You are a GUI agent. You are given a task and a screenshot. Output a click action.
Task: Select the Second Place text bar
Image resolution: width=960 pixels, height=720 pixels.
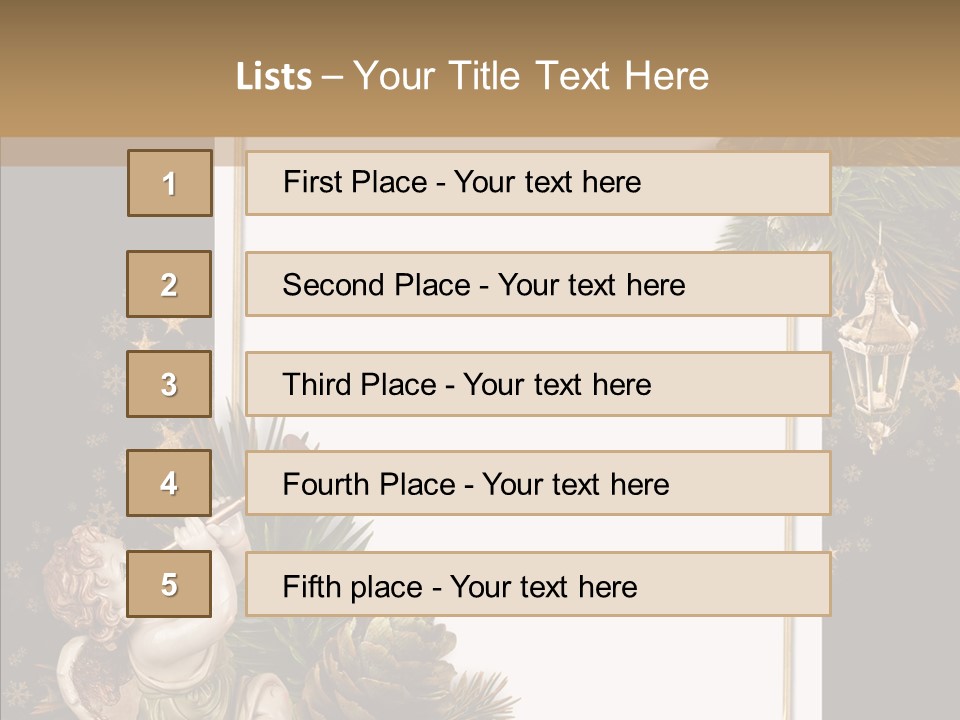click(x=537, y=284)
